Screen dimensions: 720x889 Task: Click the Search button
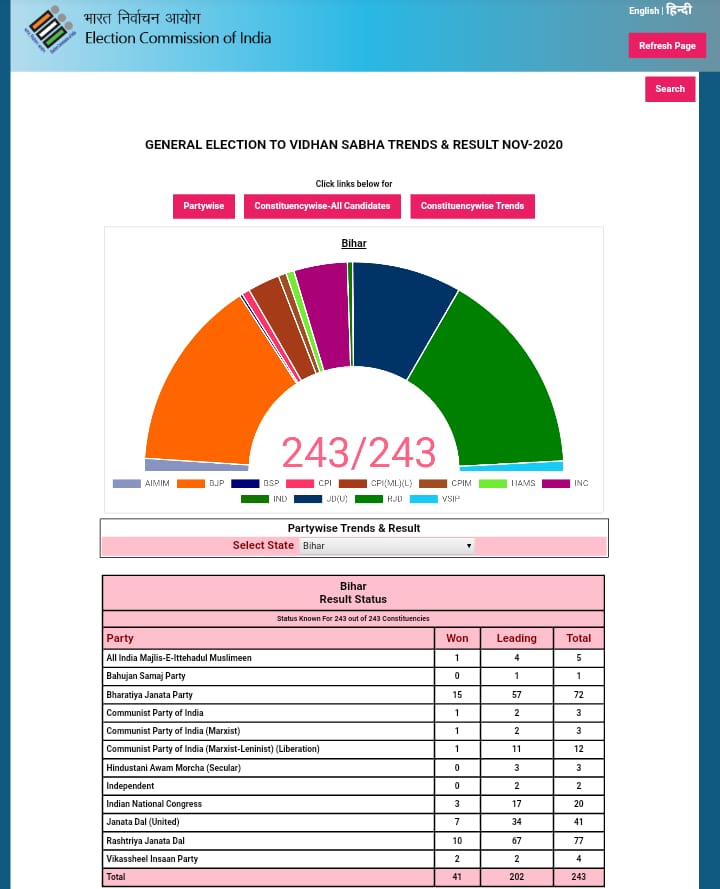670,89
